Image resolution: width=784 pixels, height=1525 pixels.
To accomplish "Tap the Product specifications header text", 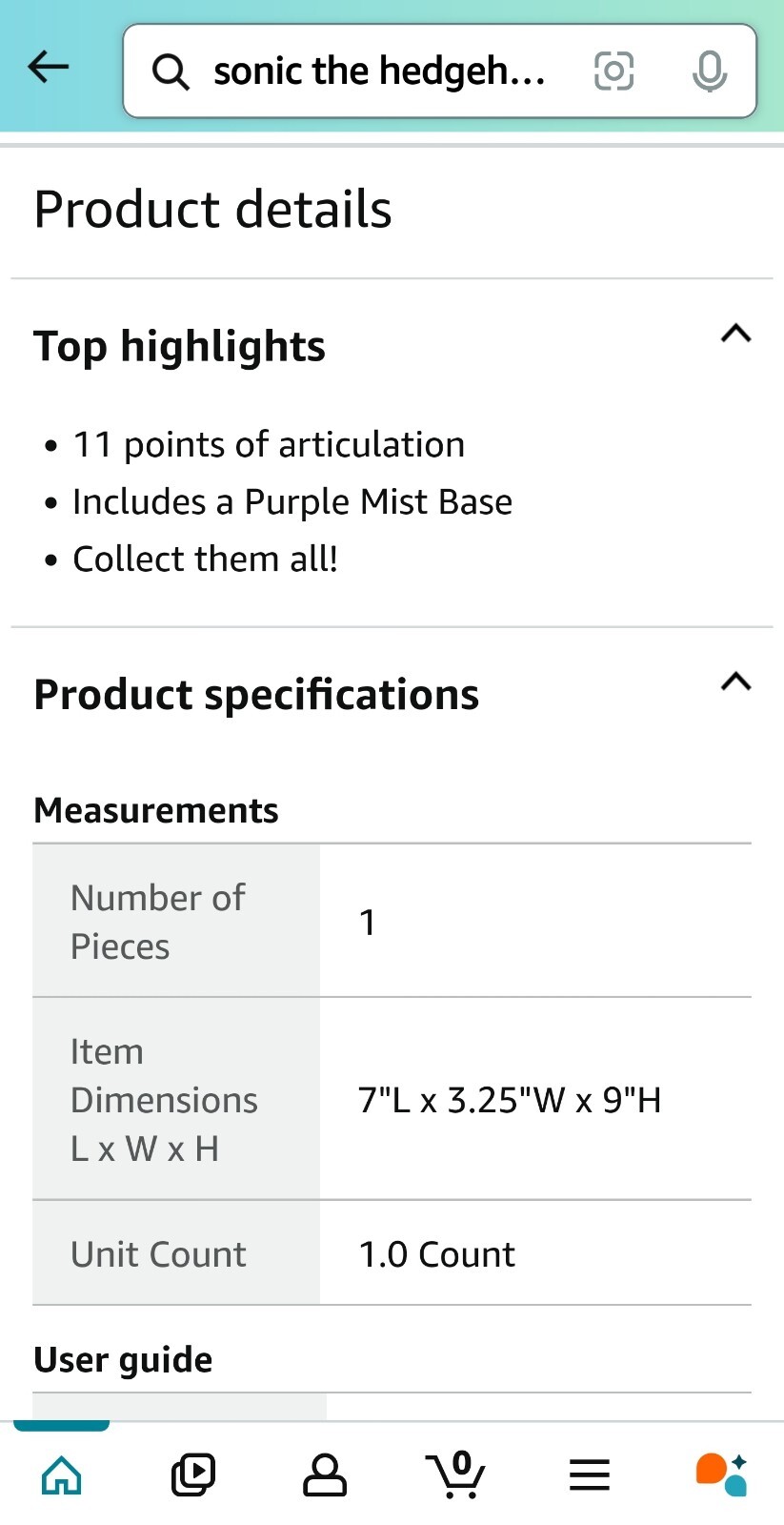I will (x=256, y=694).
